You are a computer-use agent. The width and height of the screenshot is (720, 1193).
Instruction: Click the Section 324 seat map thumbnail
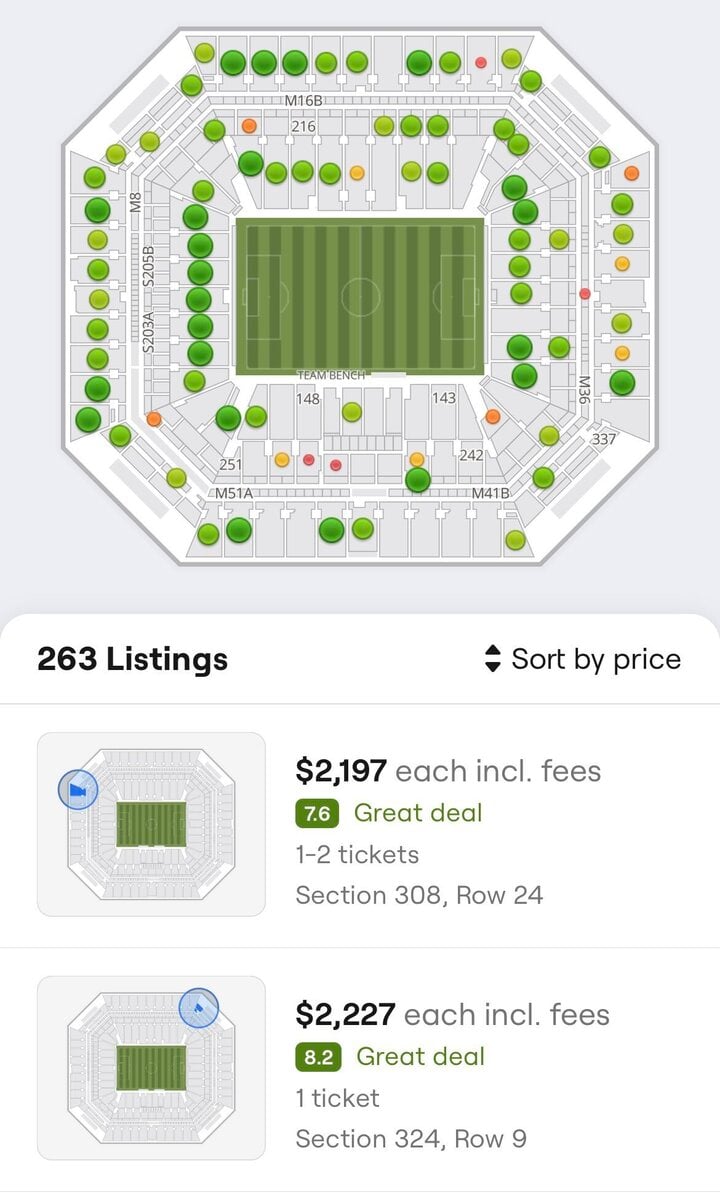pyautogui.click(x=151, y=1067)
